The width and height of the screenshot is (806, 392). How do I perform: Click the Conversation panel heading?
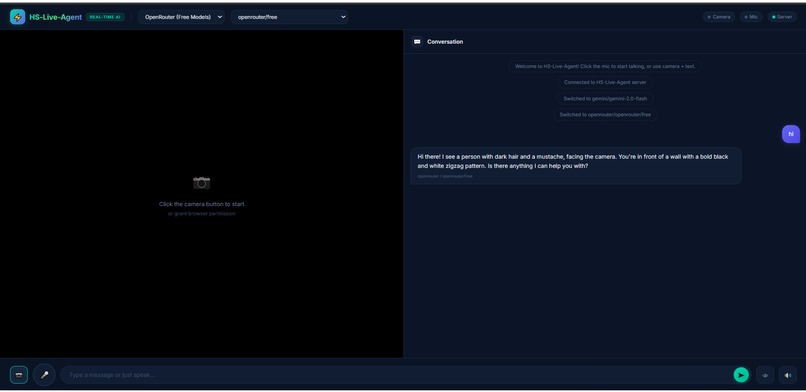tap(445, 42)
